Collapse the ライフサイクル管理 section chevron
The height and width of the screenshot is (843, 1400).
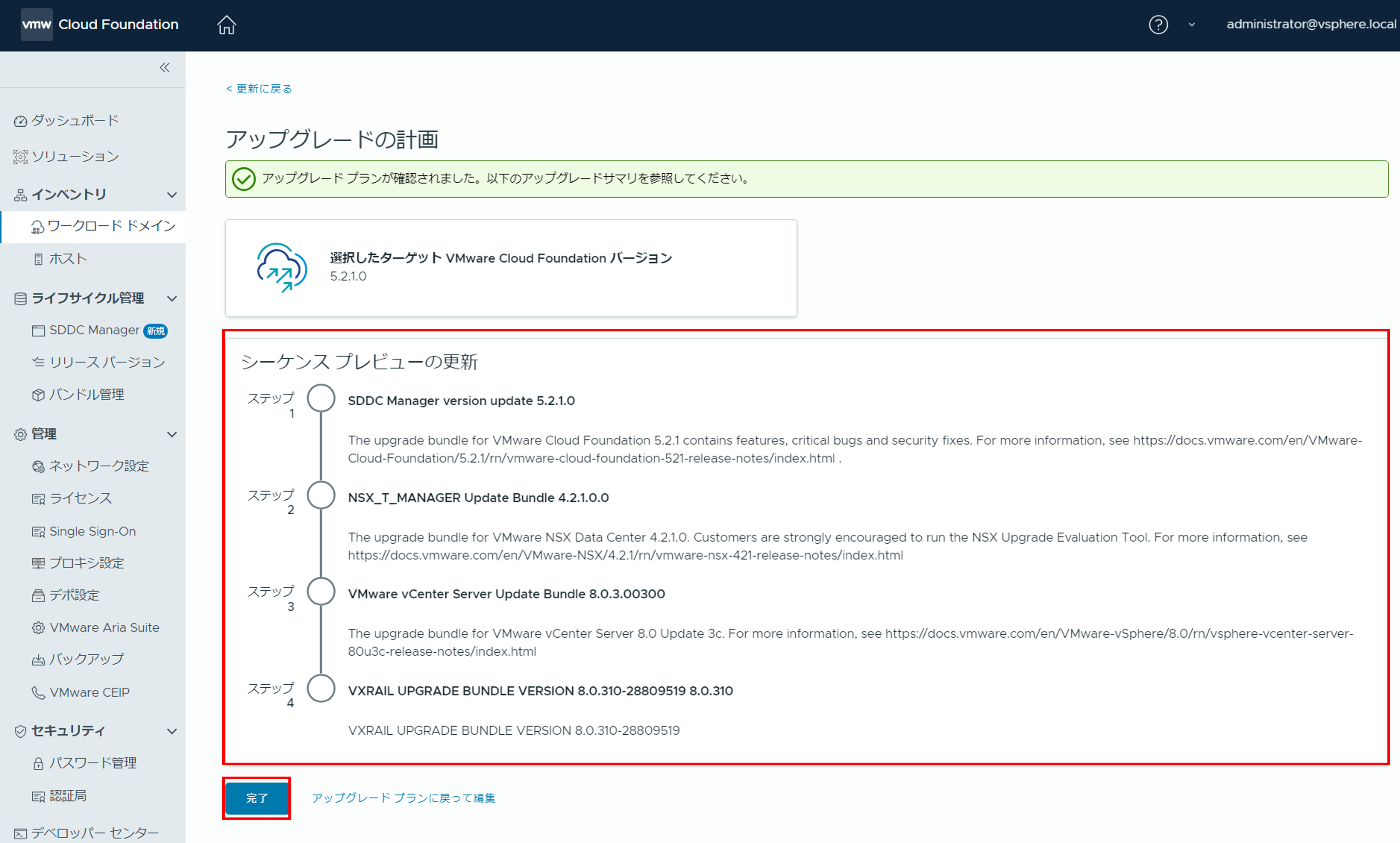click(172, 299)
